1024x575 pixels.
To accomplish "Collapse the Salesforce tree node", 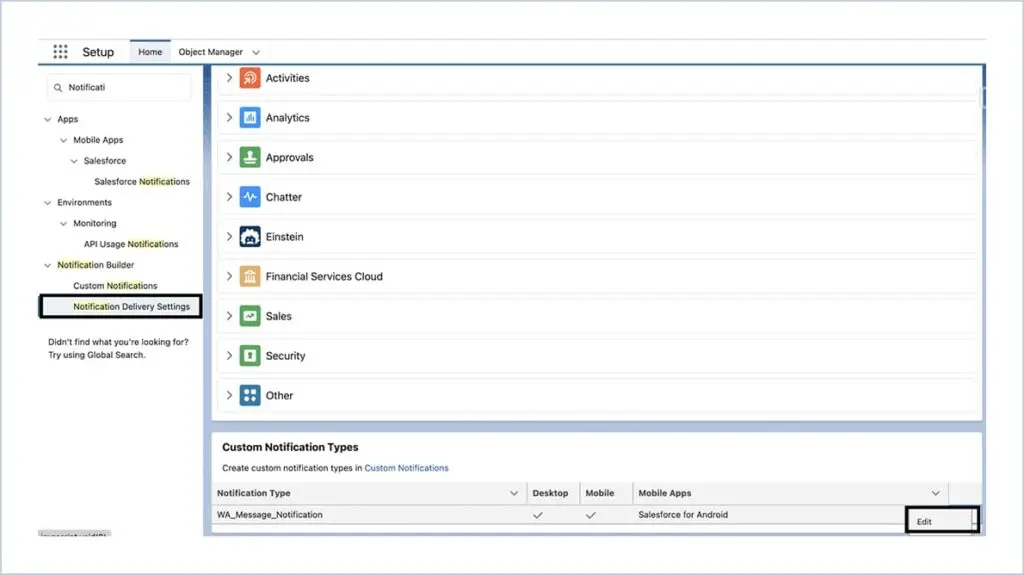I will point(74,161).
